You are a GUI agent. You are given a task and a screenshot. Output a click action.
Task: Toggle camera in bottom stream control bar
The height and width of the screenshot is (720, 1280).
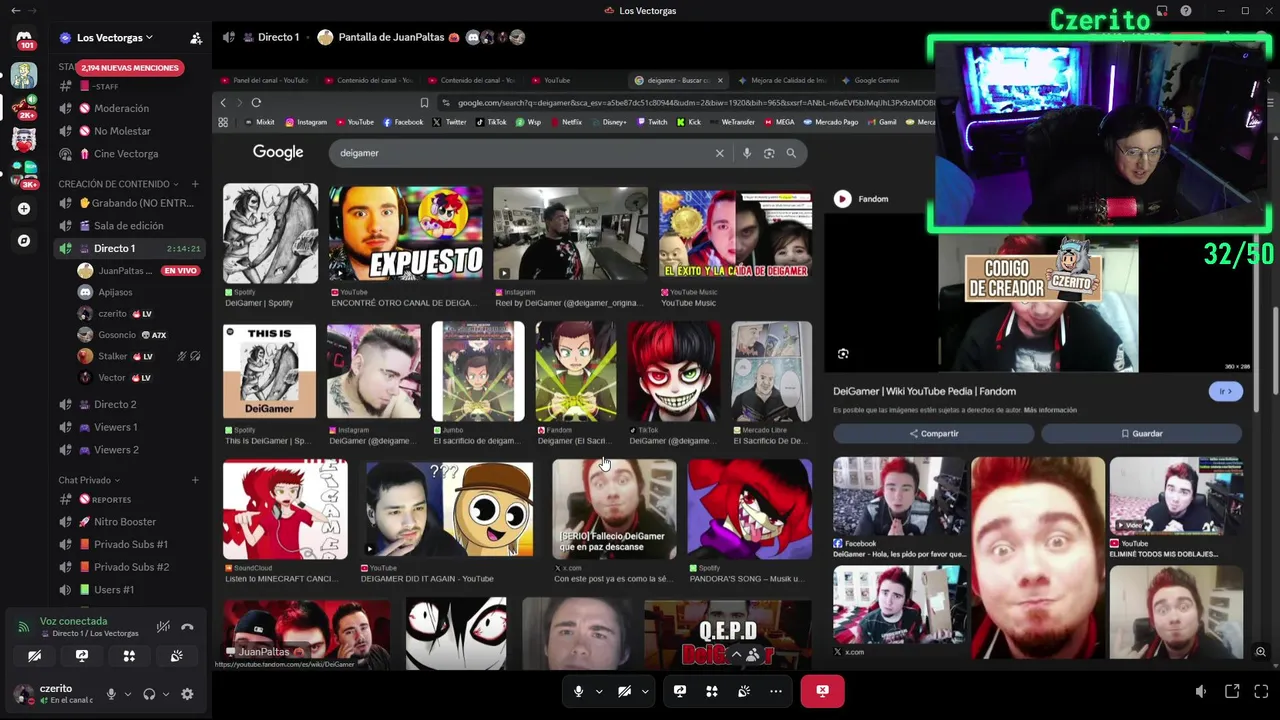[x=624, y=691]
